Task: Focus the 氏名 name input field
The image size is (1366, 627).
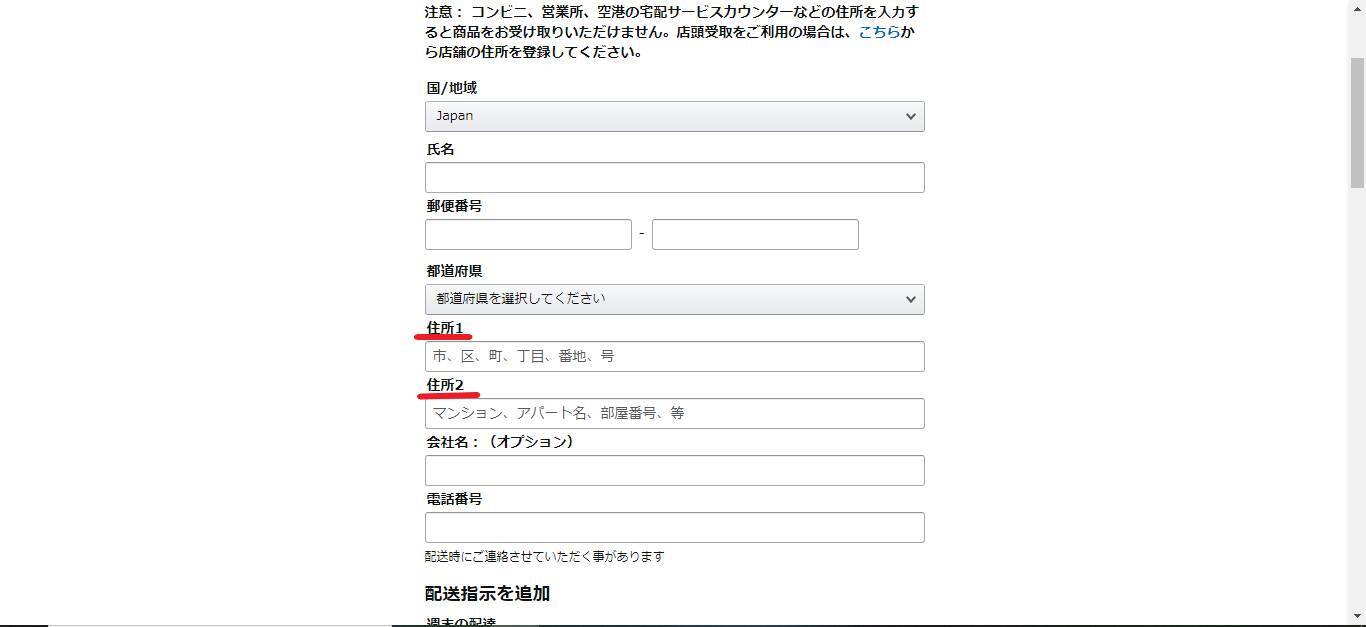Action: pos(674,177)
